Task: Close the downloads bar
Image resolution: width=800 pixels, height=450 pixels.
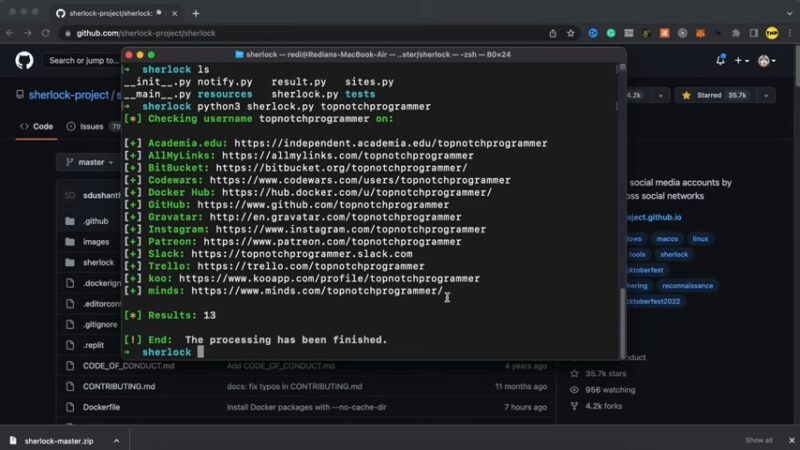Action: coord(791,440)
